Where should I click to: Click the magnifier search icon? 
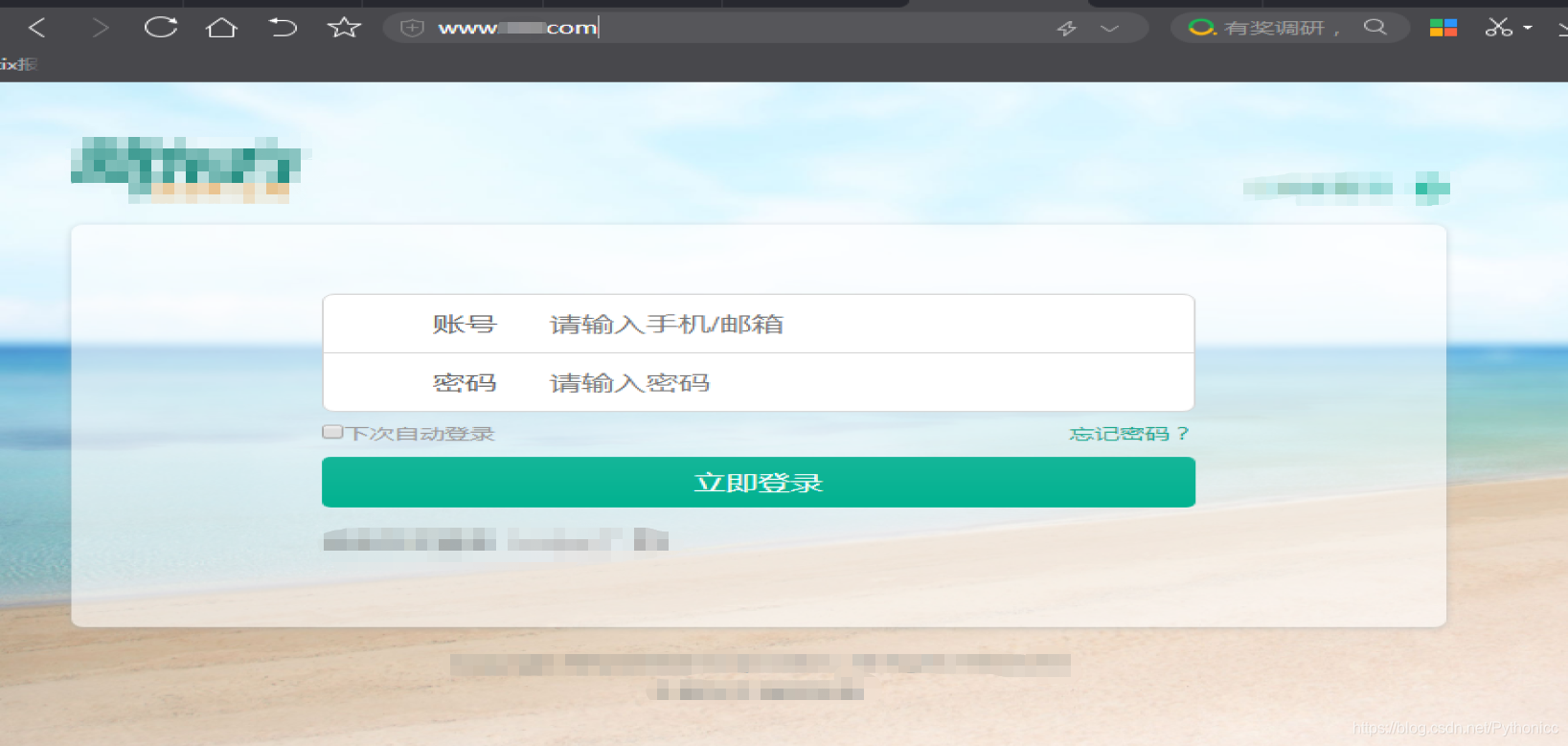point(1375,27)
